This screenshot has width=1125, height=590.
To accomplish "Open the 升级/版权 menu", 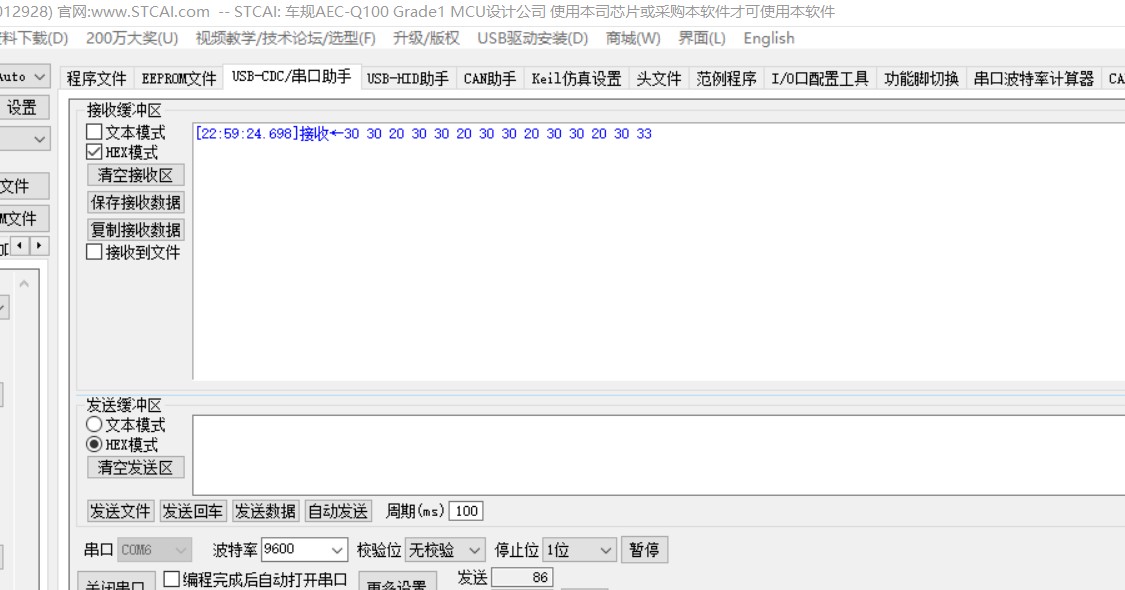I will coord(426,38).
